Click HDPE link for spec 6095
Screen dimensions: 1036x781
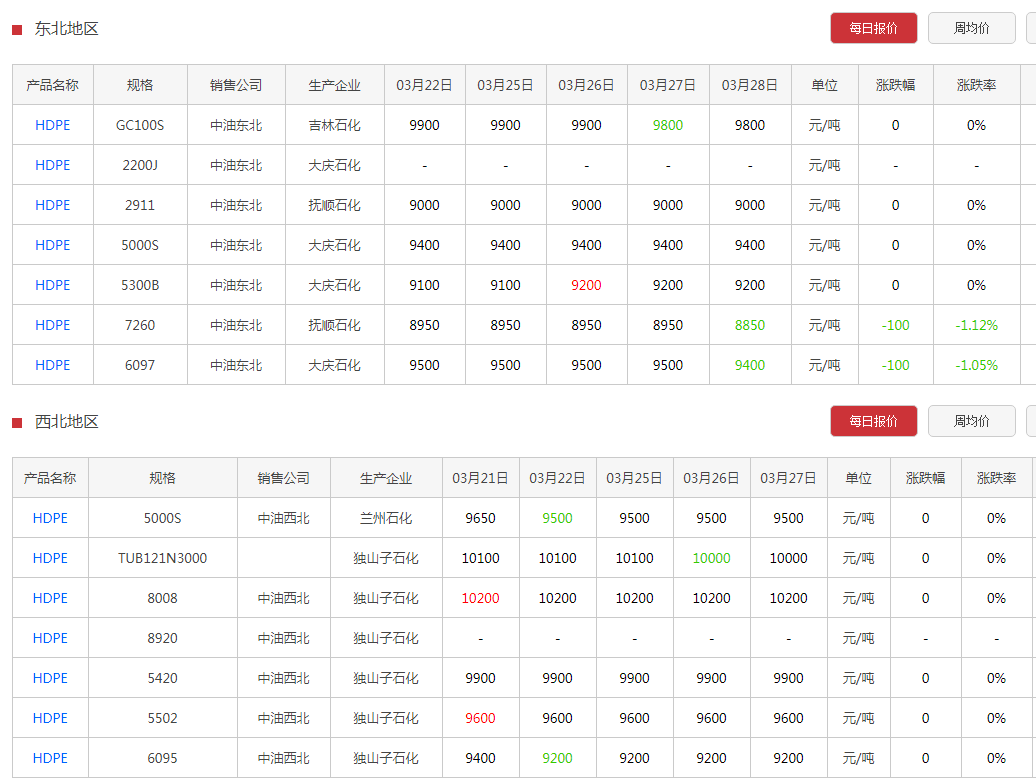click(50, 758)
